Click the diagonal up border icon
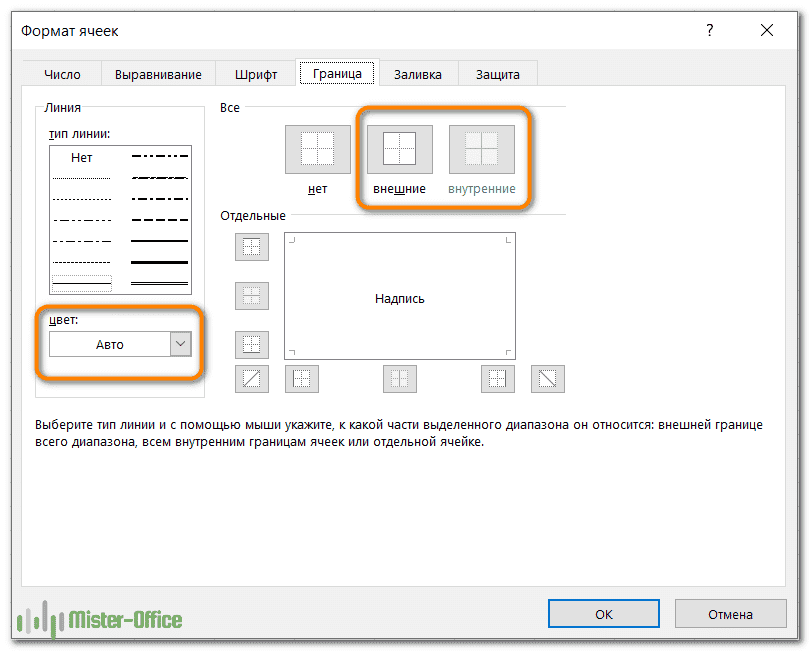Viewport: 810px width, 651px height. click(252, 379)
